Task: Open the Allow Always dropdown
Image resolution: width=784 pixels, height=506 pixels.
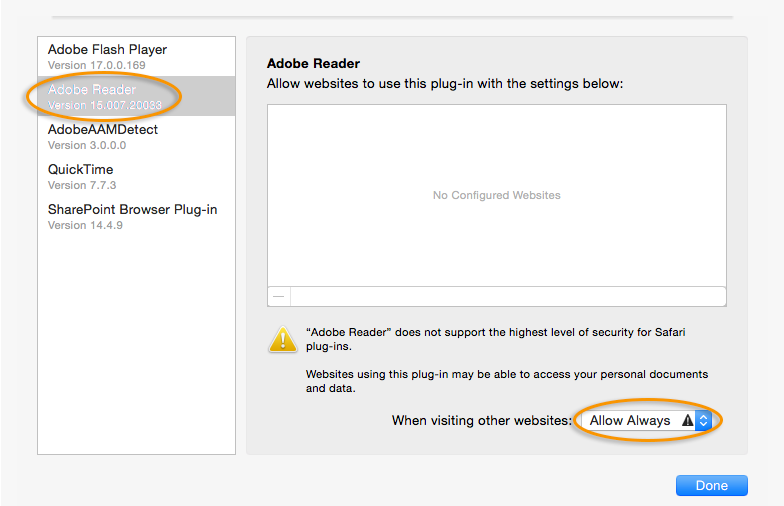Action: 646,420
